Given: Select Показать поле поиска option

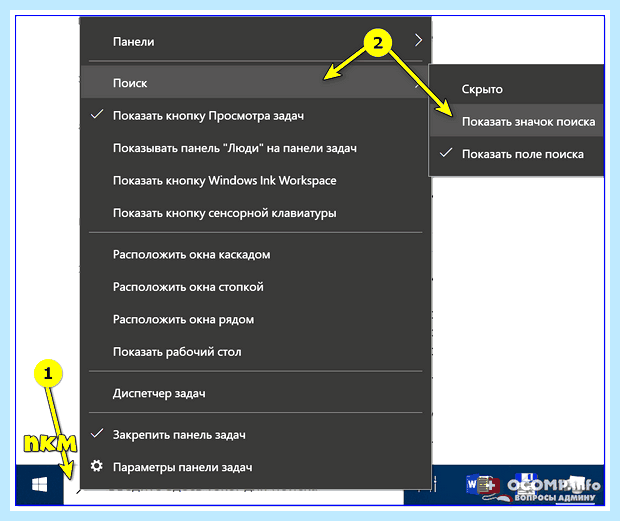Looking at the screenshot, I should pos(517,154).
